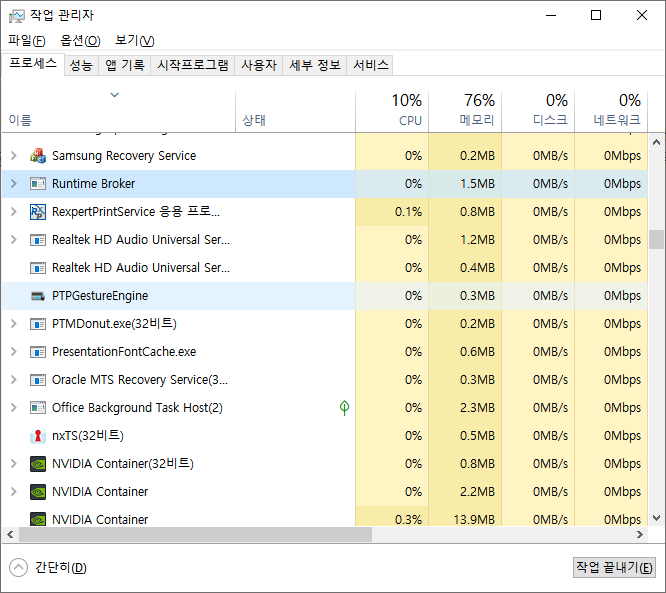
Task: Click the 0.1% CPU value for RexpertPrintService
Action: pyautogui.click(x=408, y=212)
